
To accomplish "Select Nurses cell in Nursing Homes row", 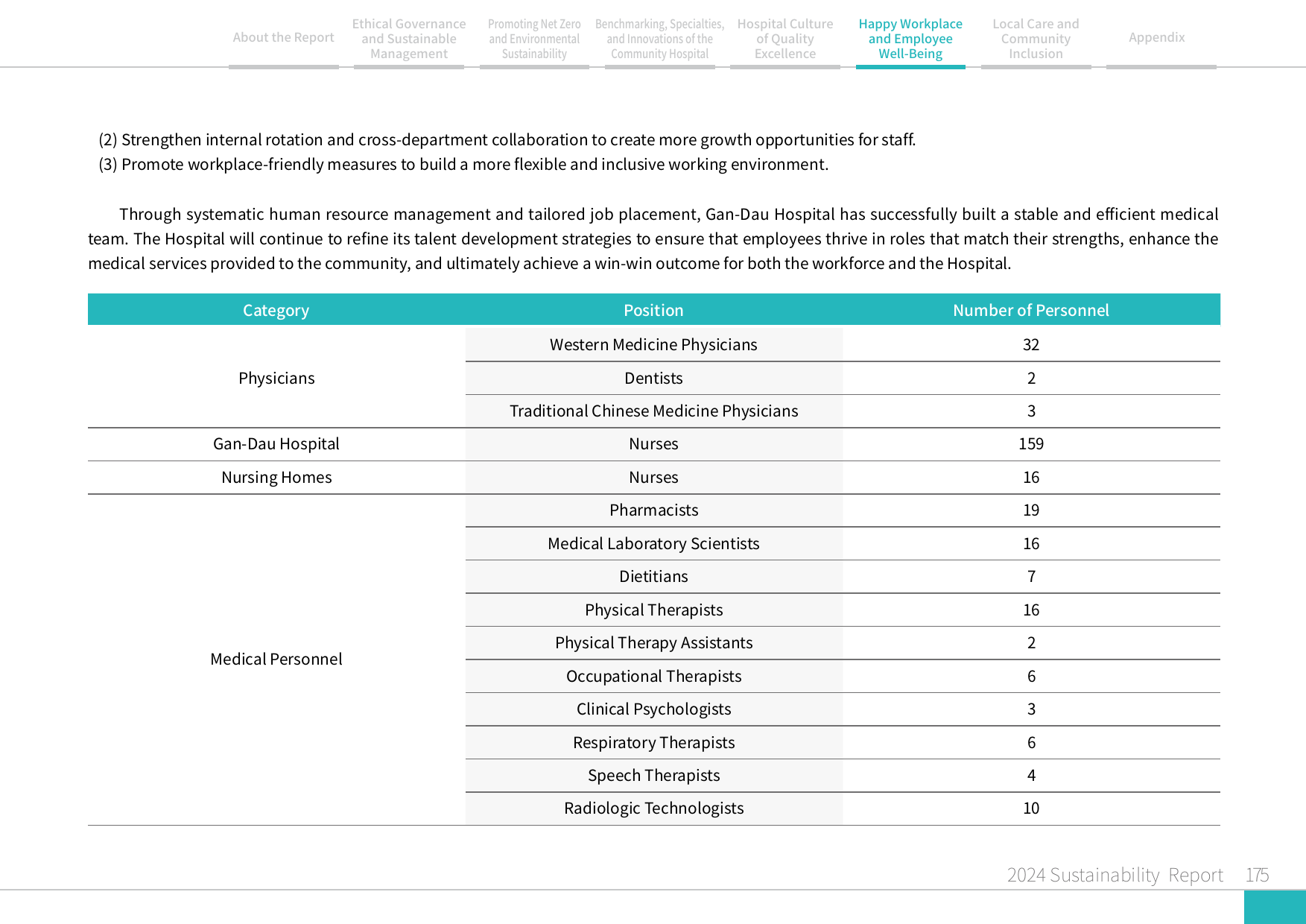I will coord(653,478).
